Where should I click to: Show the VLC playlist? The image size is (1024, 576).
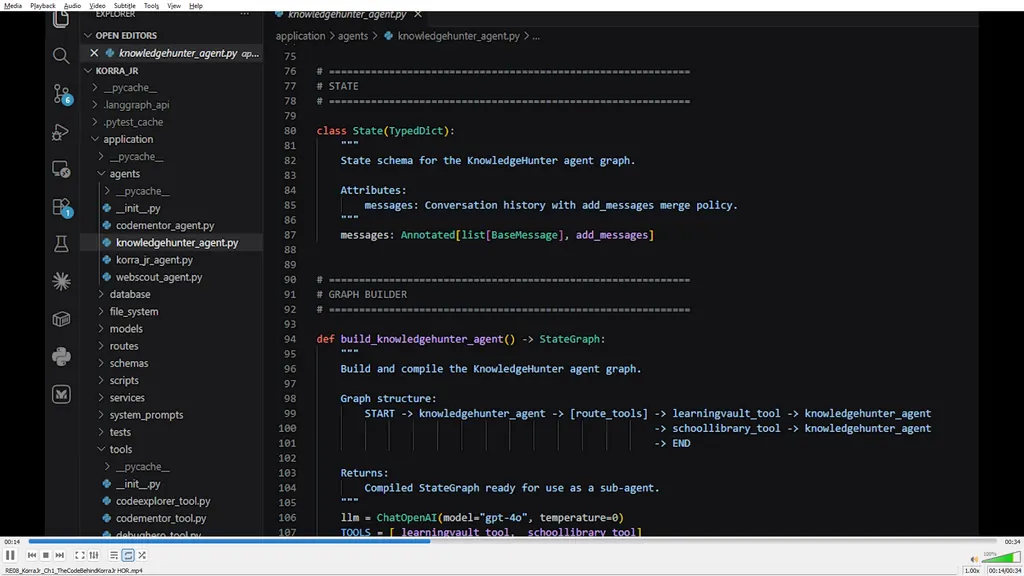[x=114, y=555]
